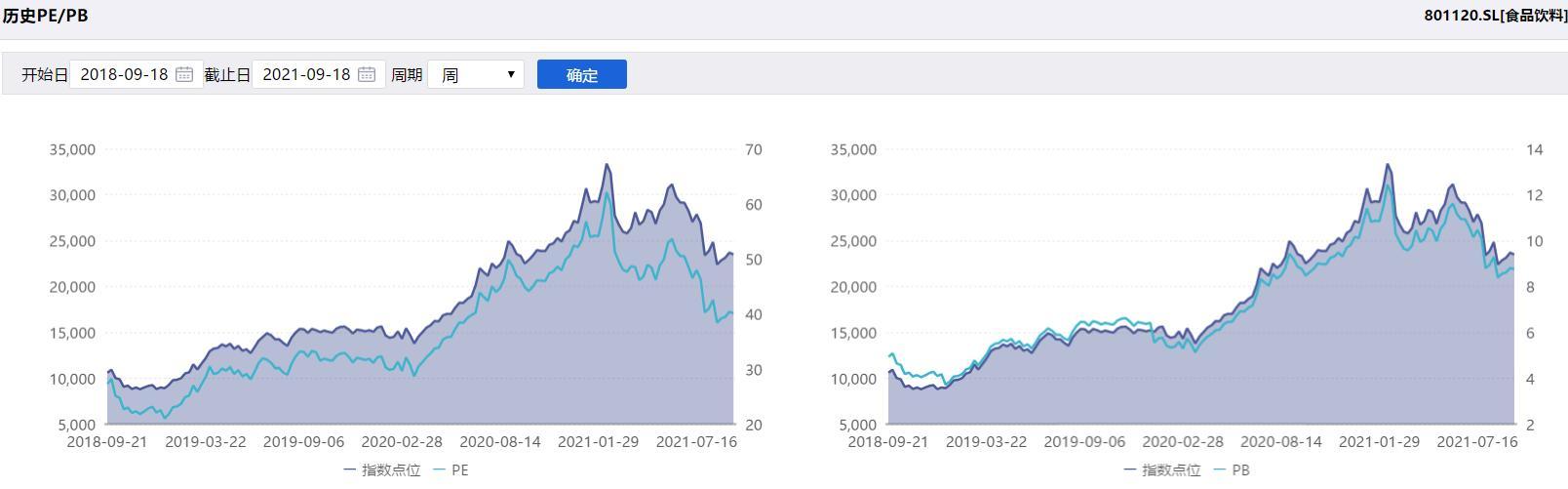Open the end date calendar picker icon
The width and height of the screenshot is (1568, 489).
click(367, 74)
